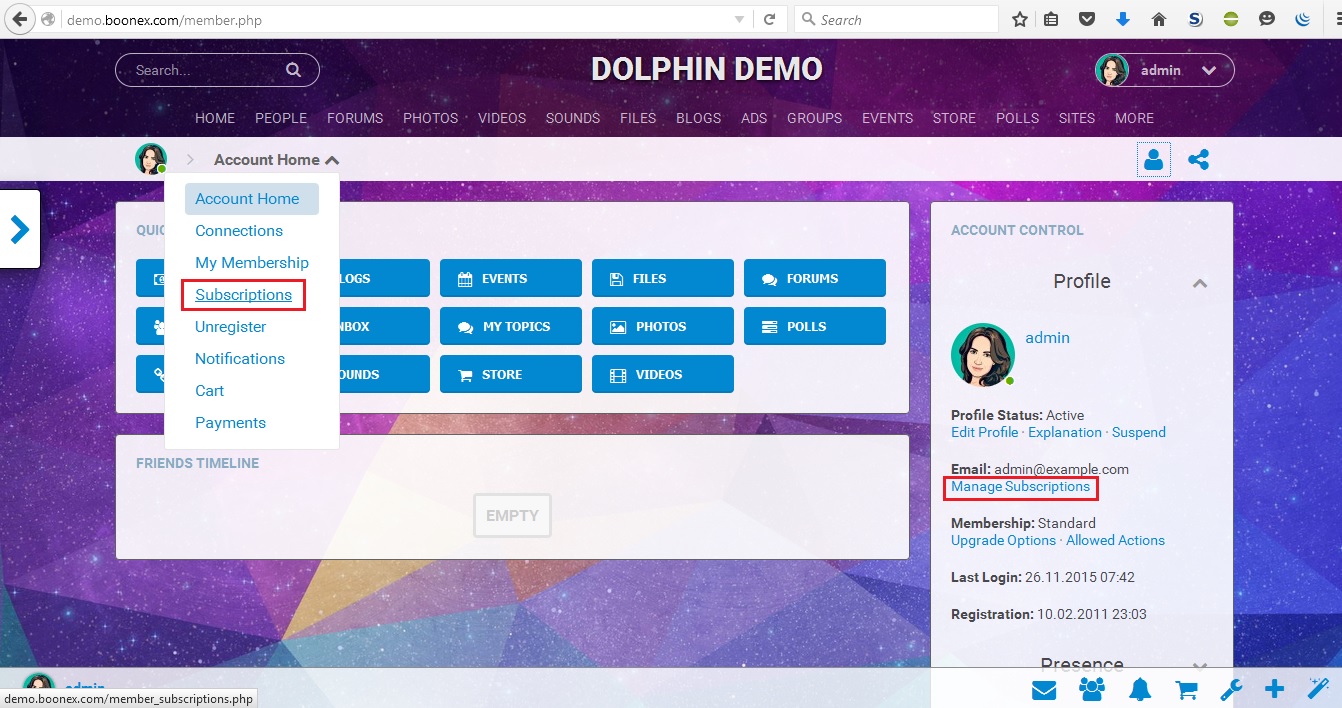Open STORE in the main navigation

pyautogui.click(x=954, y=118)
